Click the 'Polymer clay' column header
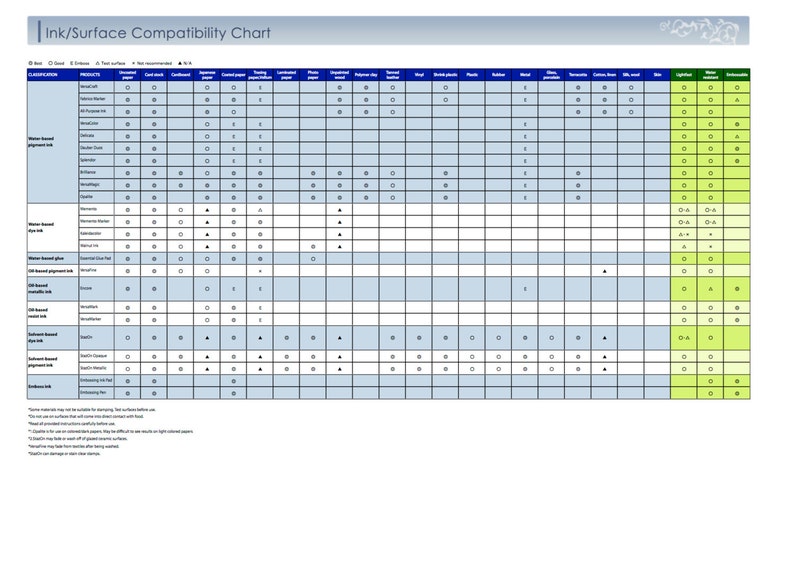Viewport: 794px width, 562px height. point(366,75)
